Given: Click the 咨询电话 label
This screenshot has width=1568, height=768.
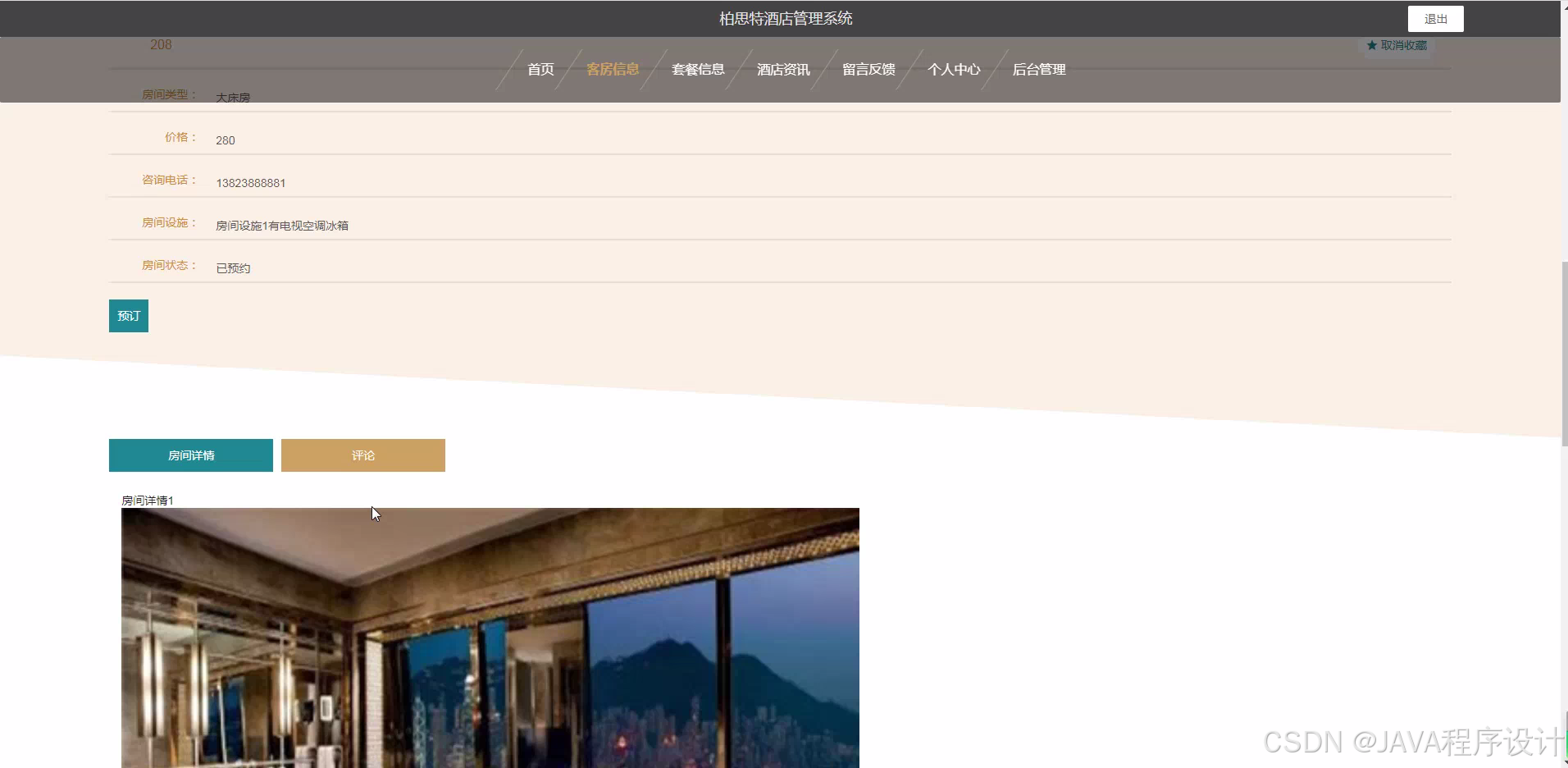Looking at the screenshot, I should pos(169,180).
